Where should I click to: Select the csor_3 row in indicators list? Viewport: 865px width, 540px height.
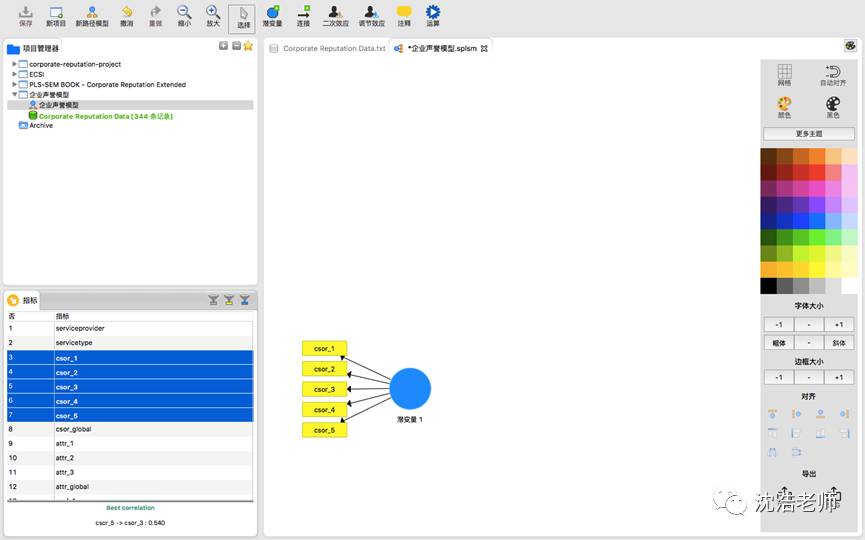130,387
